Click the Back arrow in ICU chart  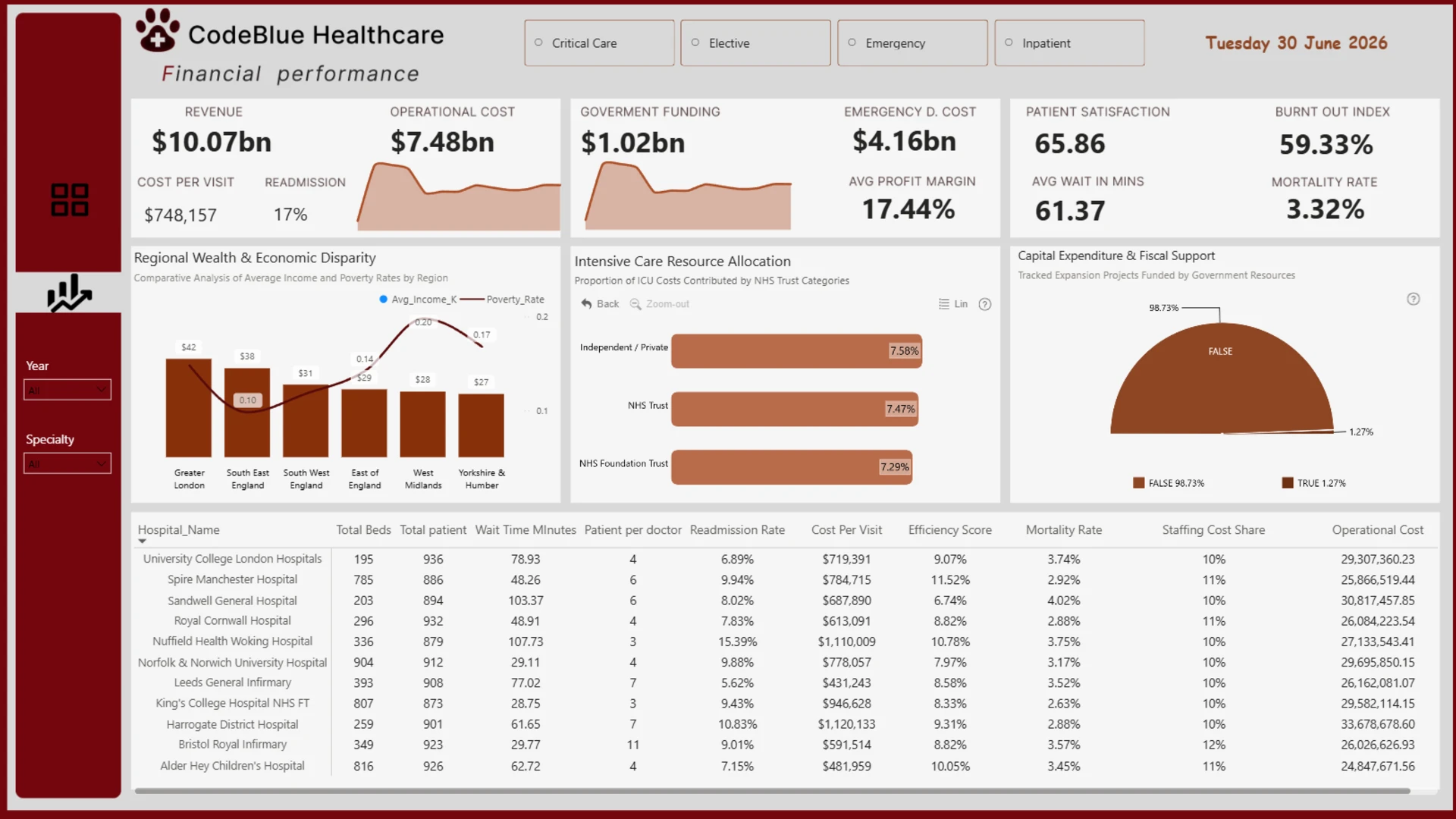(586, 304)
